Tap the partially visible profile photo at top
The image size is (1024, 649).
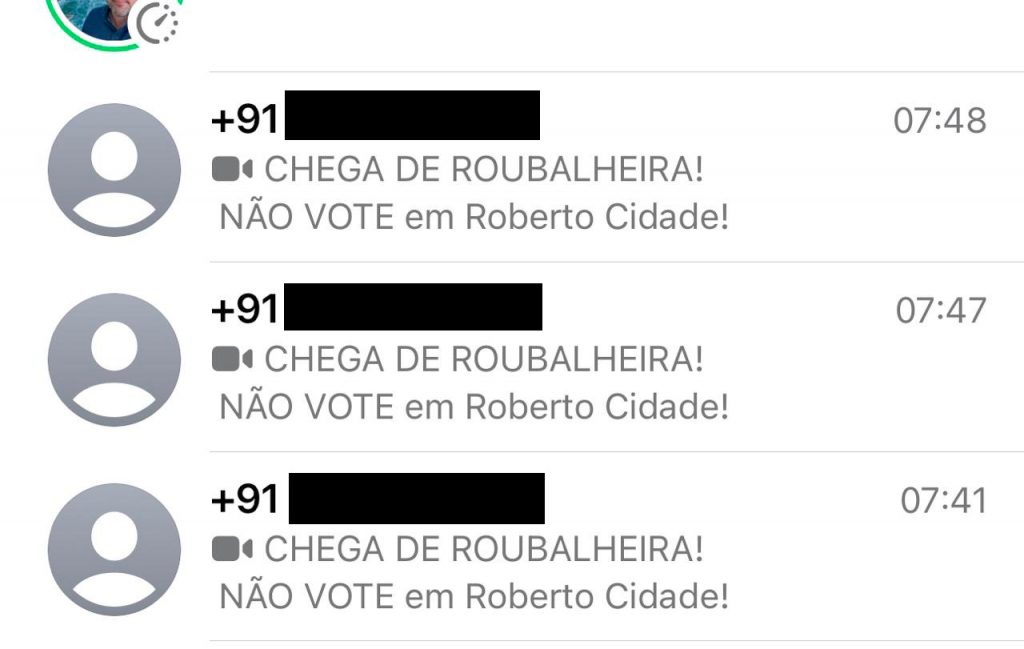100,16
